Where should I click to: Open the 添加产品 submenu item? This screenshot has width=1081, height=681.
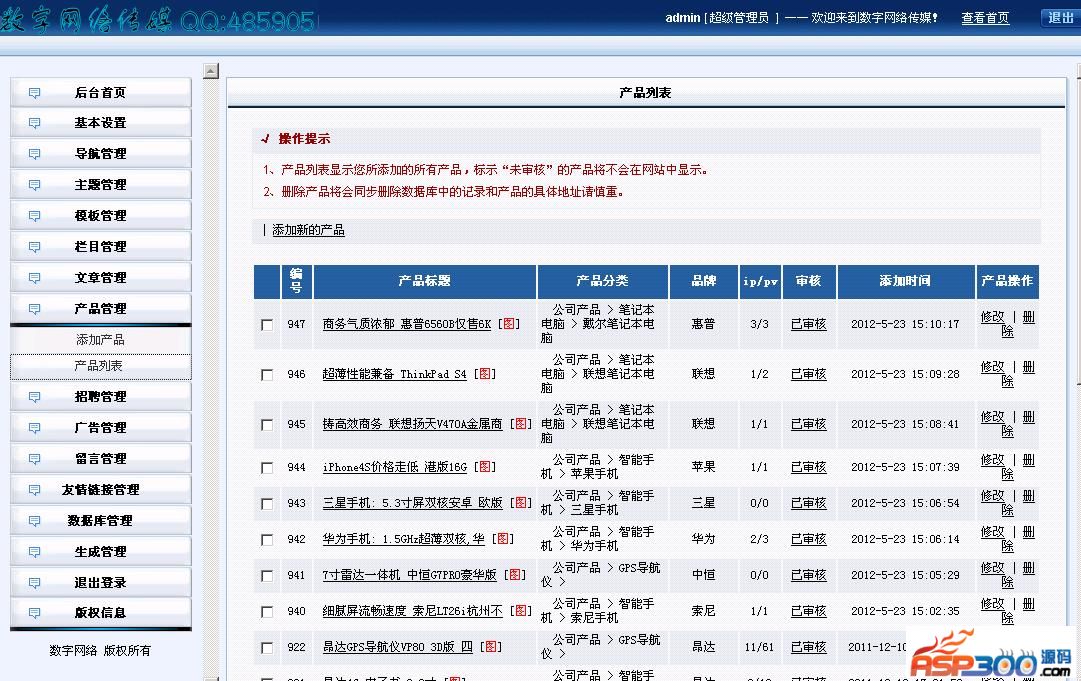click(x=100, y=340)
